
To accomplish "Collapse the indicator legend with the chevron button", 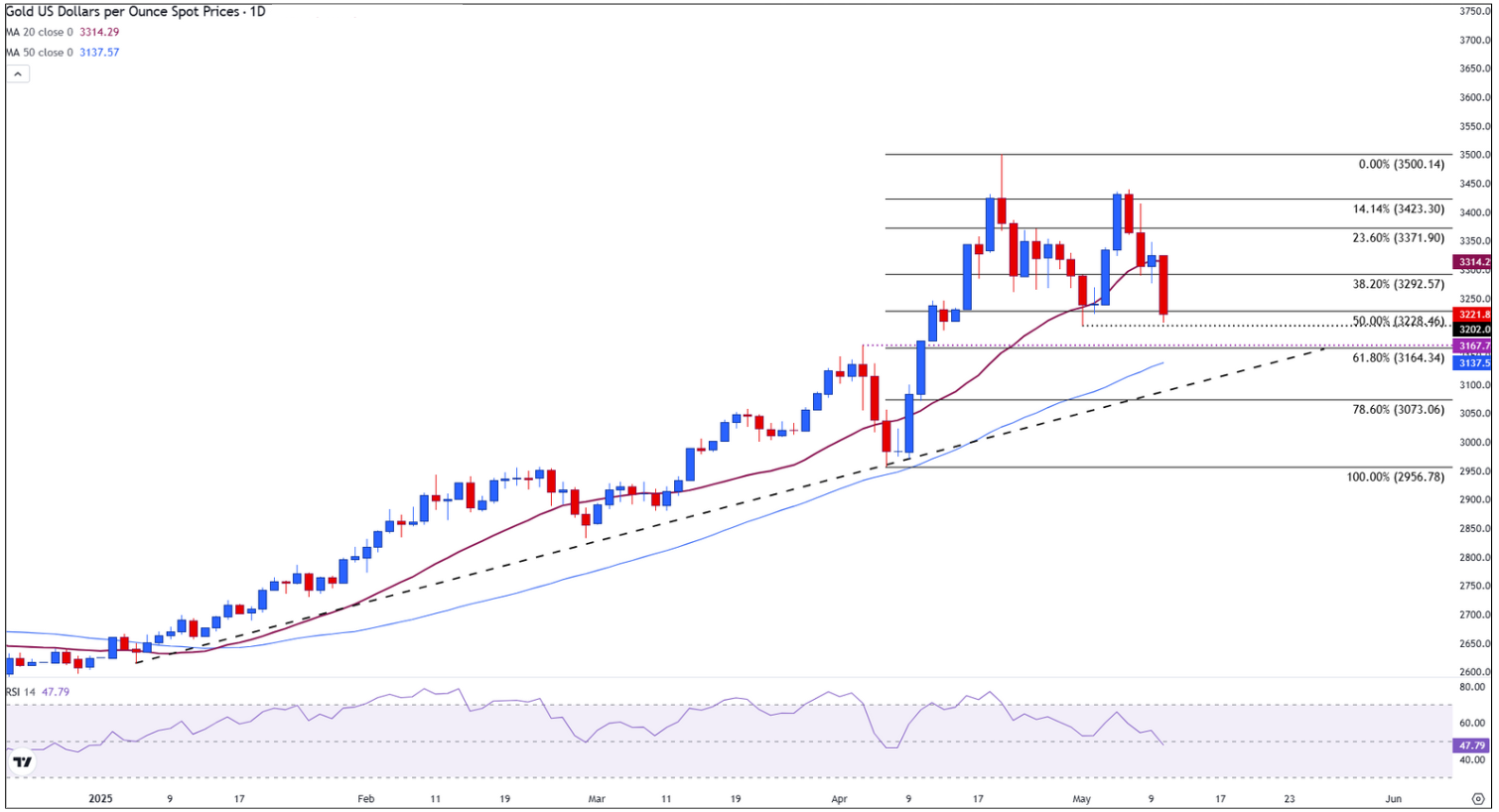I will (x=17, y=74).
